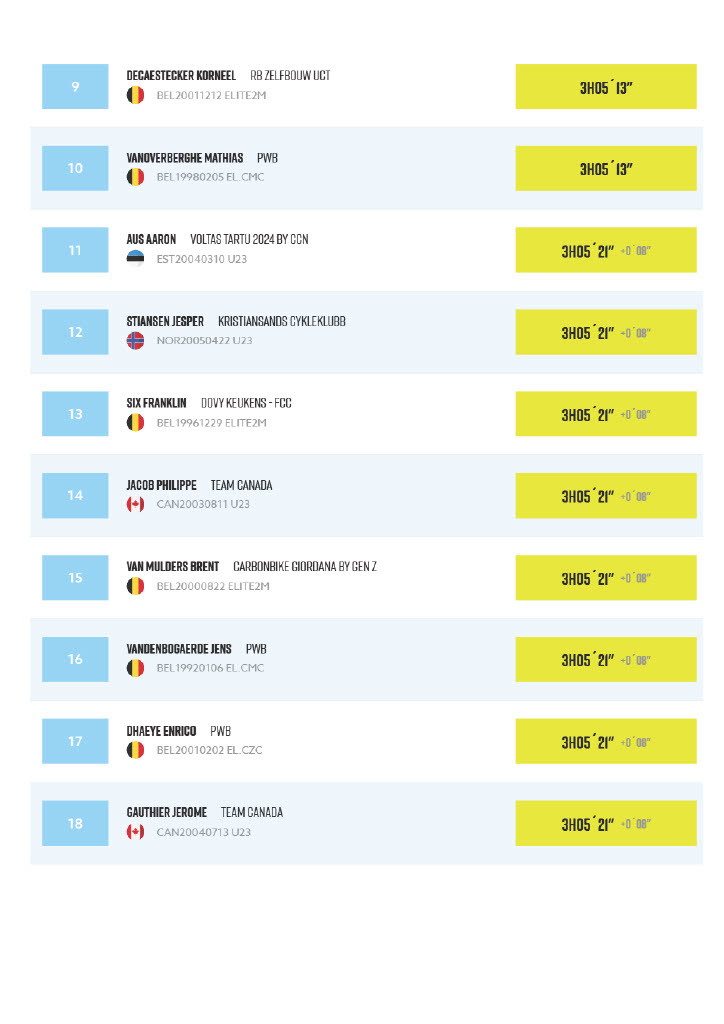Click the Belgian flag beside Dhaeye Enrico

tap(135, 750)
